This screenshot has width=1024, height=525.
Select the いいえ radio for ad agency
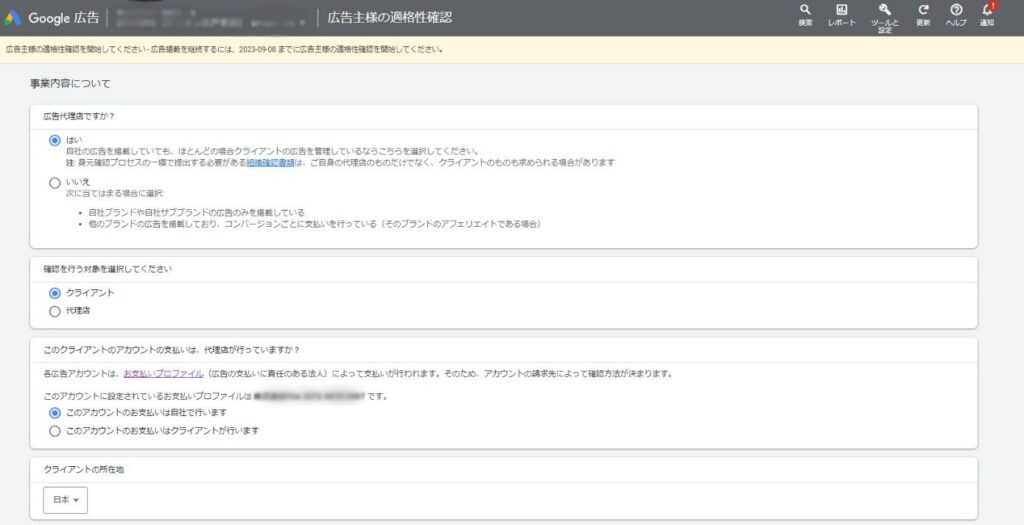coord(55,182)
